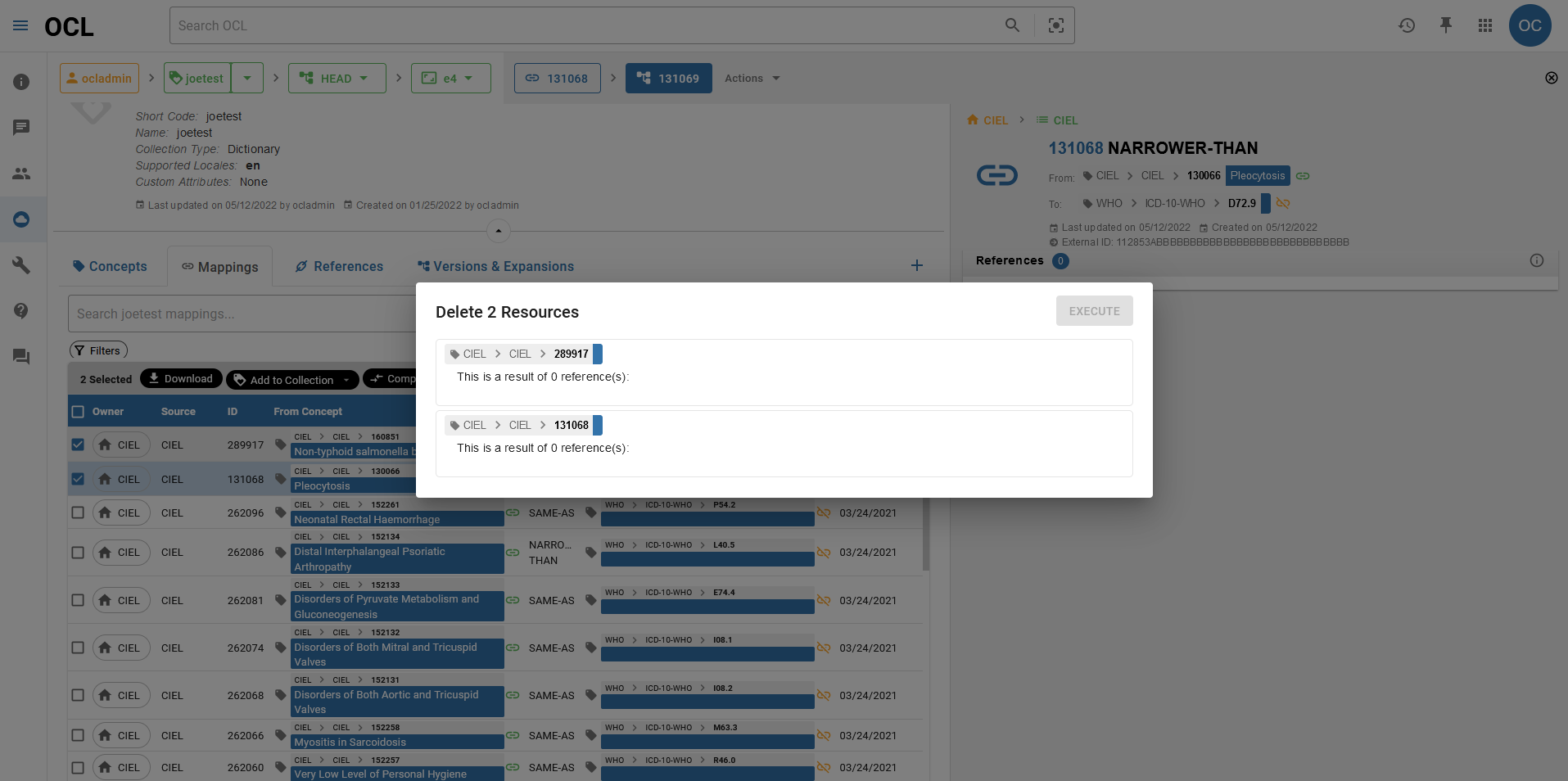Screen dimensions: 1568x781
Task: Open the joetest collection dropdown arrow
Action: pos(247,78)
